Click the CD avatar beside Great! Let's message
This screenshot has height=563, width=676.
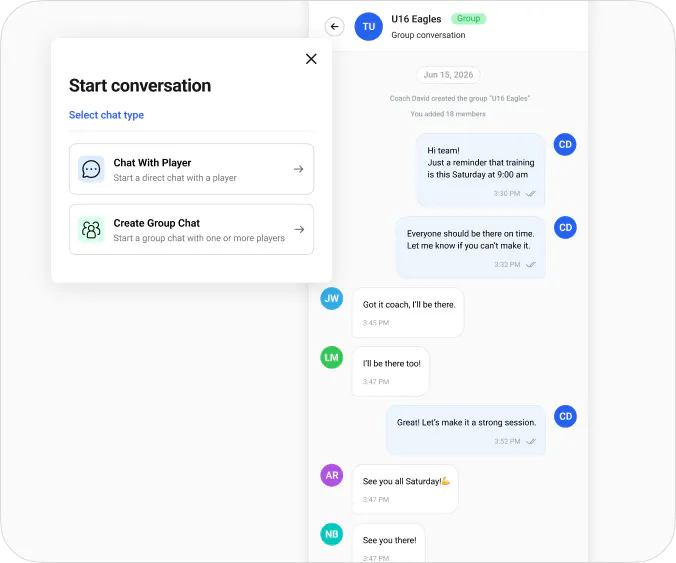(x=565, y=416)
